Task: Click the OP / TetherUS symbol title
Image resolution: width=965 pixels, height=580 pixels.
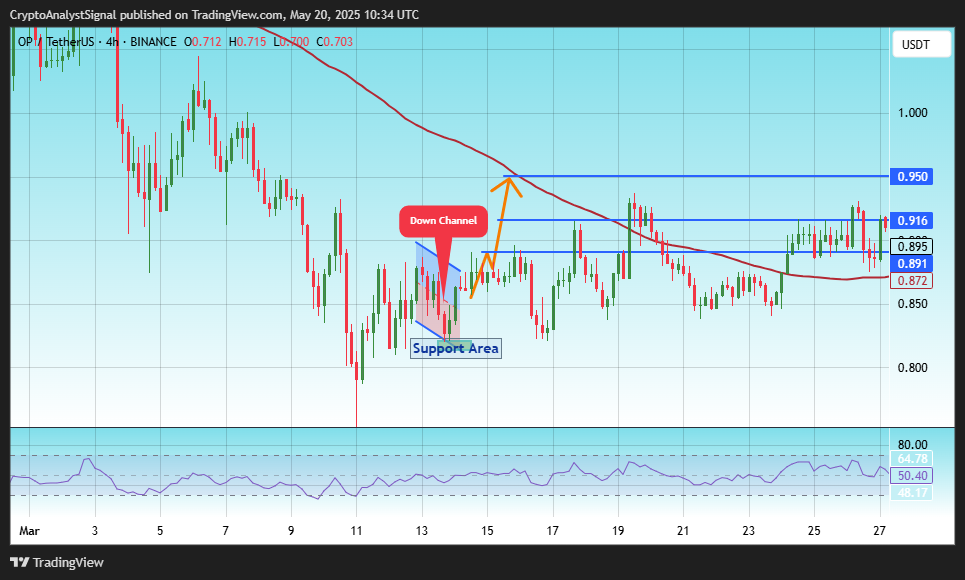Action: click(x=56, y=42)
